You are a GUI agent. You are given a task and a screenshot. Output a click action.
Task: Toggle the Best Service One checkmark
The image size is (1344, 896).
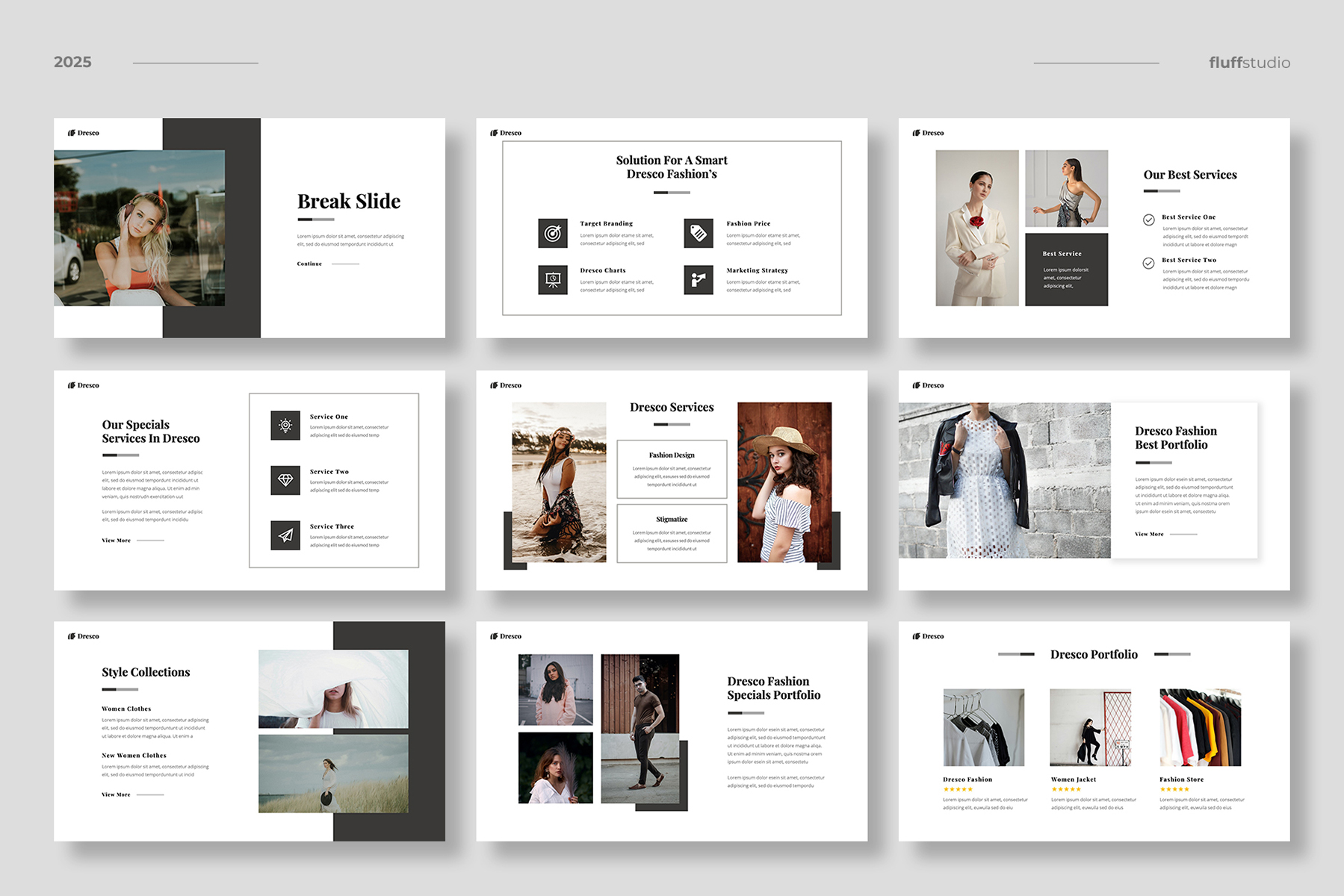1148,220
